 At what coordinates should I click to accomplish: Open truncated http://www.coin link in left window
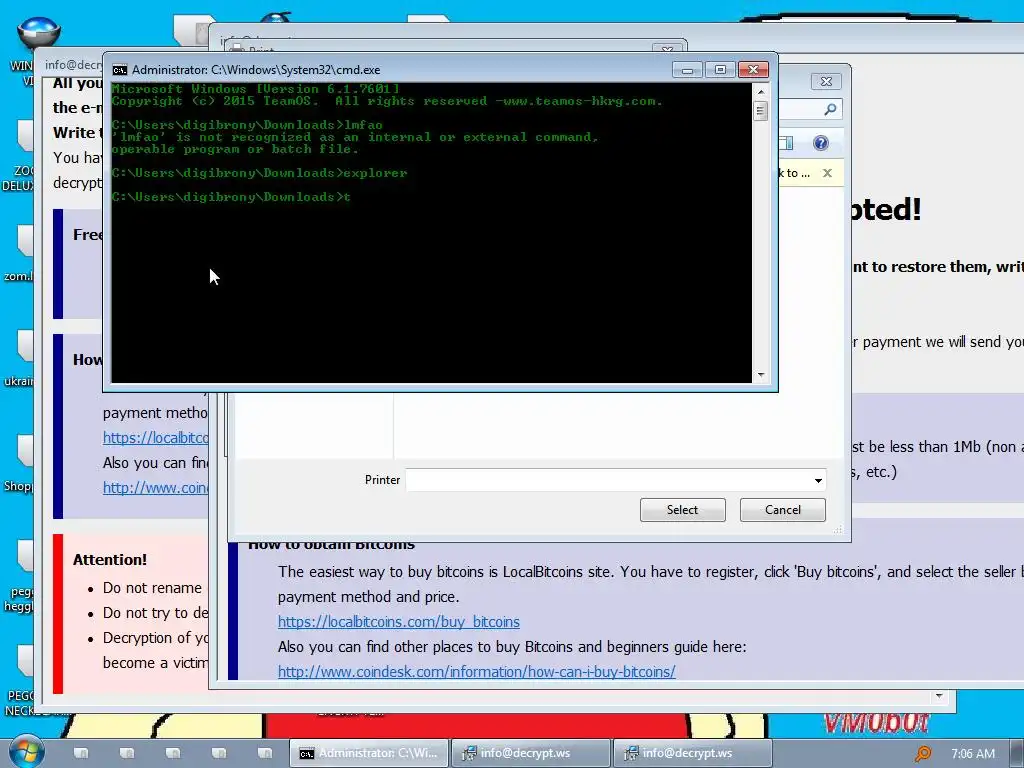(x=155, y=488)
